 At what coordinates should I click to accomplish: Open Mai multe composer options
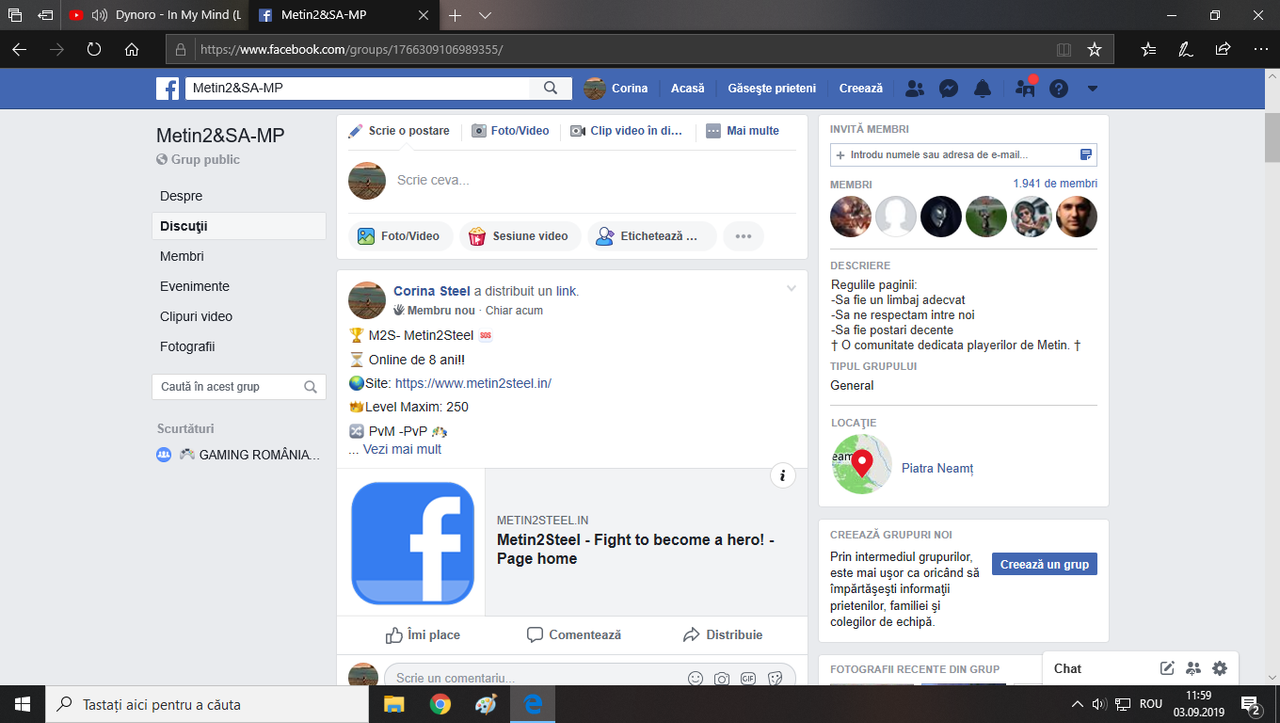click(x=742, y=131)
